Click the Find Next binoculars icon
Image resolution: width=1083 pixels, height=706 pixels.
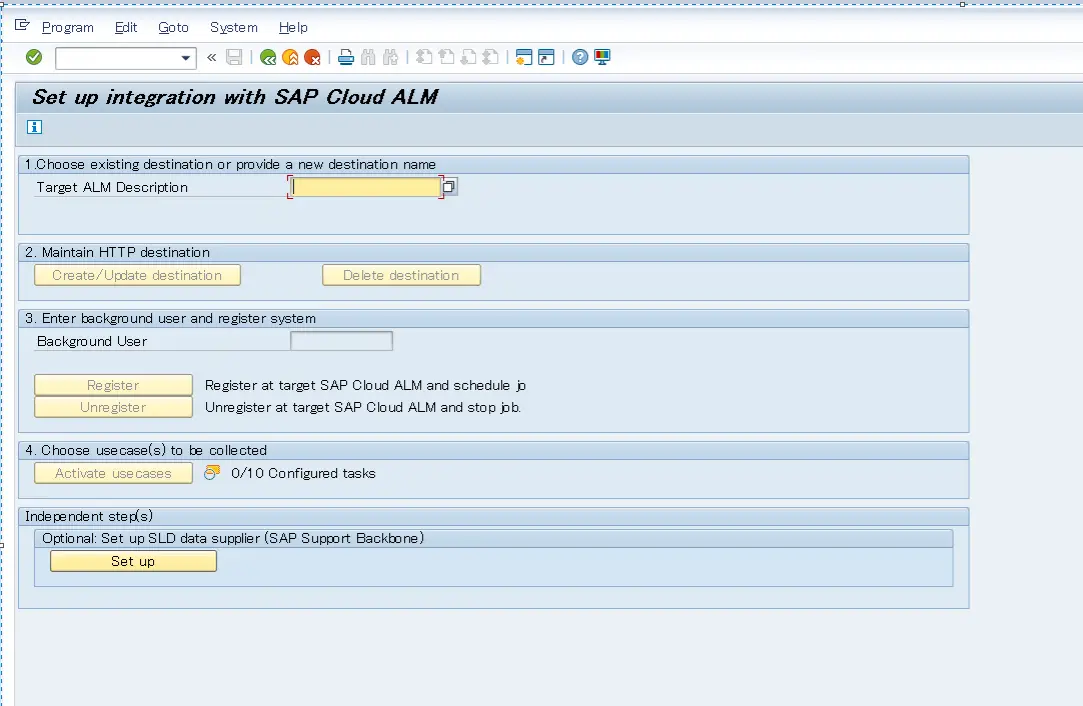(390, 57)
